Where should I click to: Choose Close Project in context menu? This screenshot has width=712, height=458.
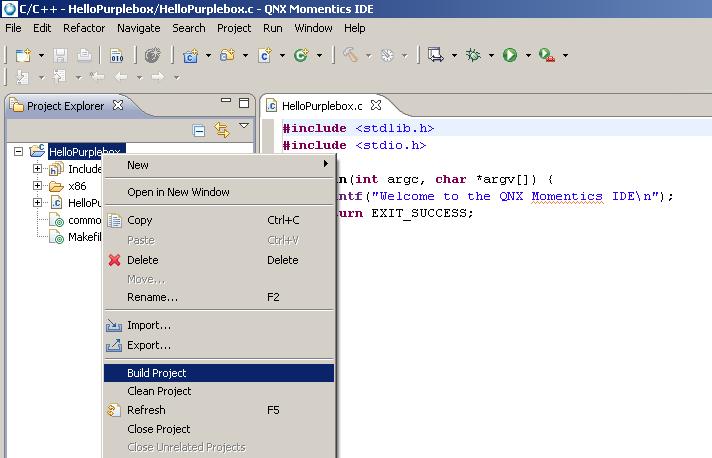[x=219, y=429]
